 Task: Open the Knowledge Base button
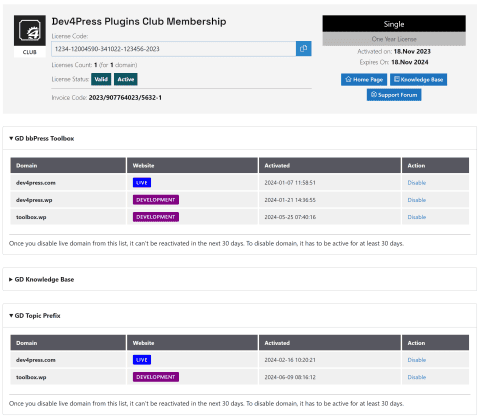[418, 79]
